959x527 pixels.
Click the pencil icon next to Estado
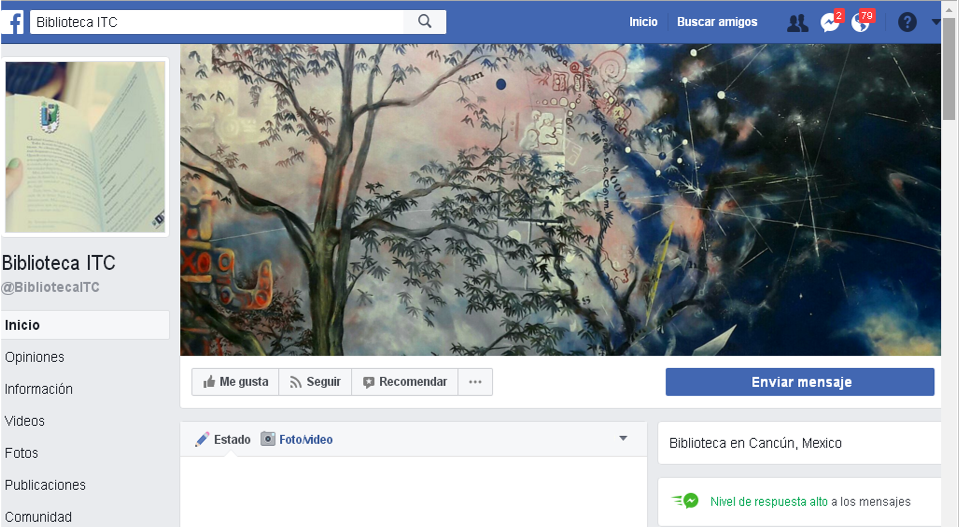point(202,440)
